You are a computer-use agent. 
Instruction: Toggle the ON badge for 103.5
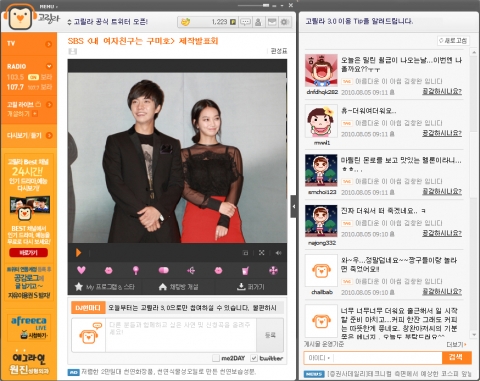pos(33,77)
